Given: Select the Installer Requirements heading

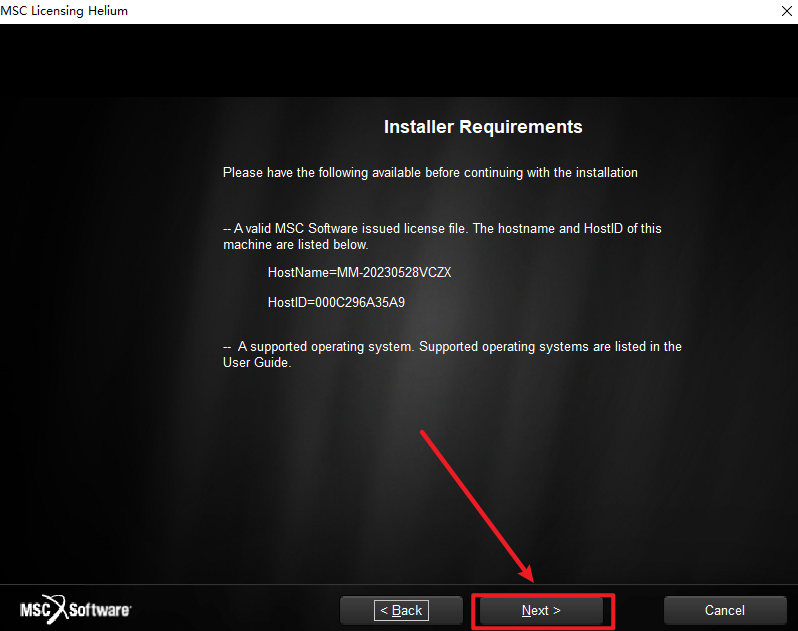Looking at the screenshot, I should point(483,127).
